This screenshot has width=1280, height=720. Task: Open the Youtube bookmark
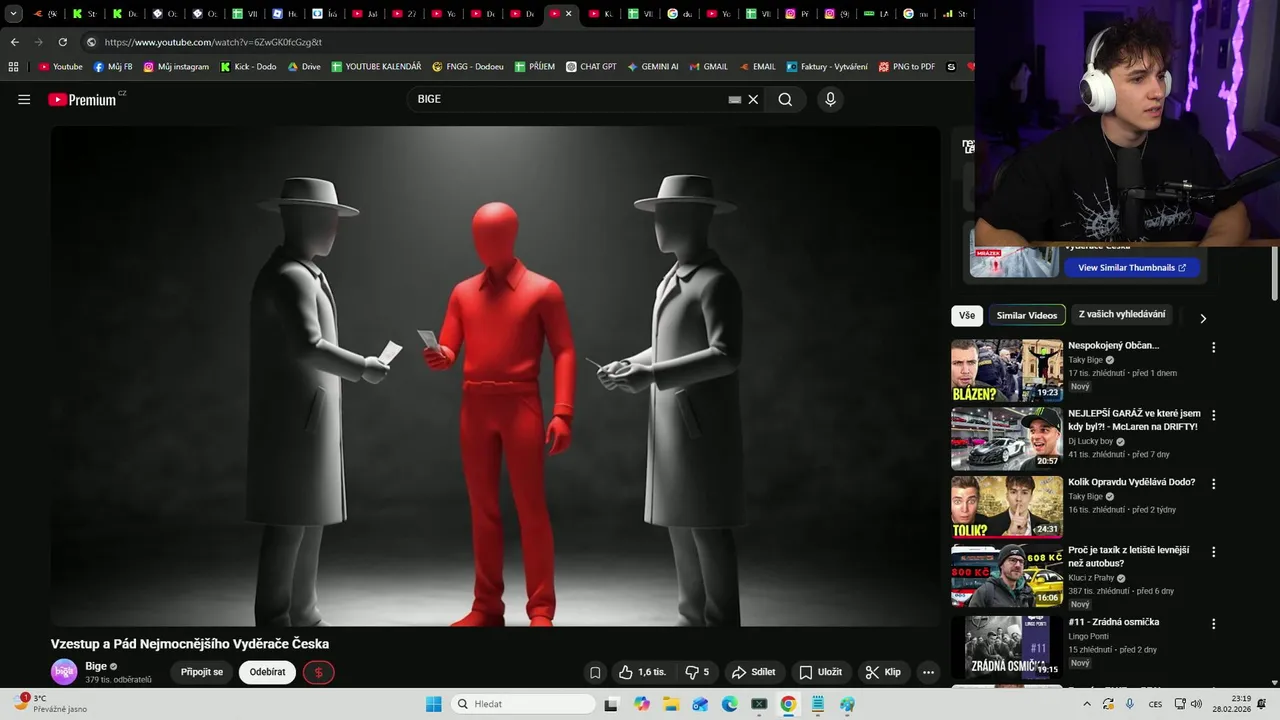coord(61,67)
